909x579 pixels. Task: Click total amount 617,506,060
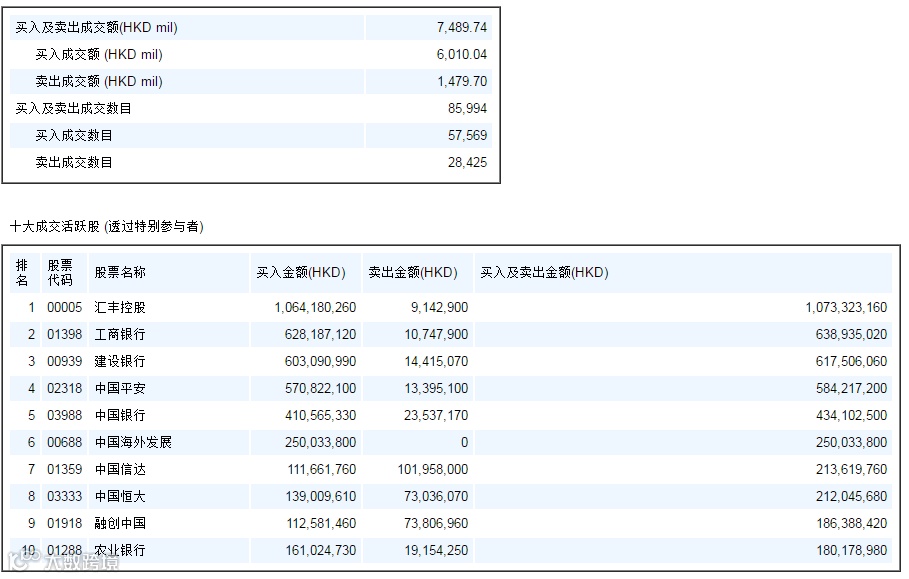pyautogui.click(x=852, y=362)
